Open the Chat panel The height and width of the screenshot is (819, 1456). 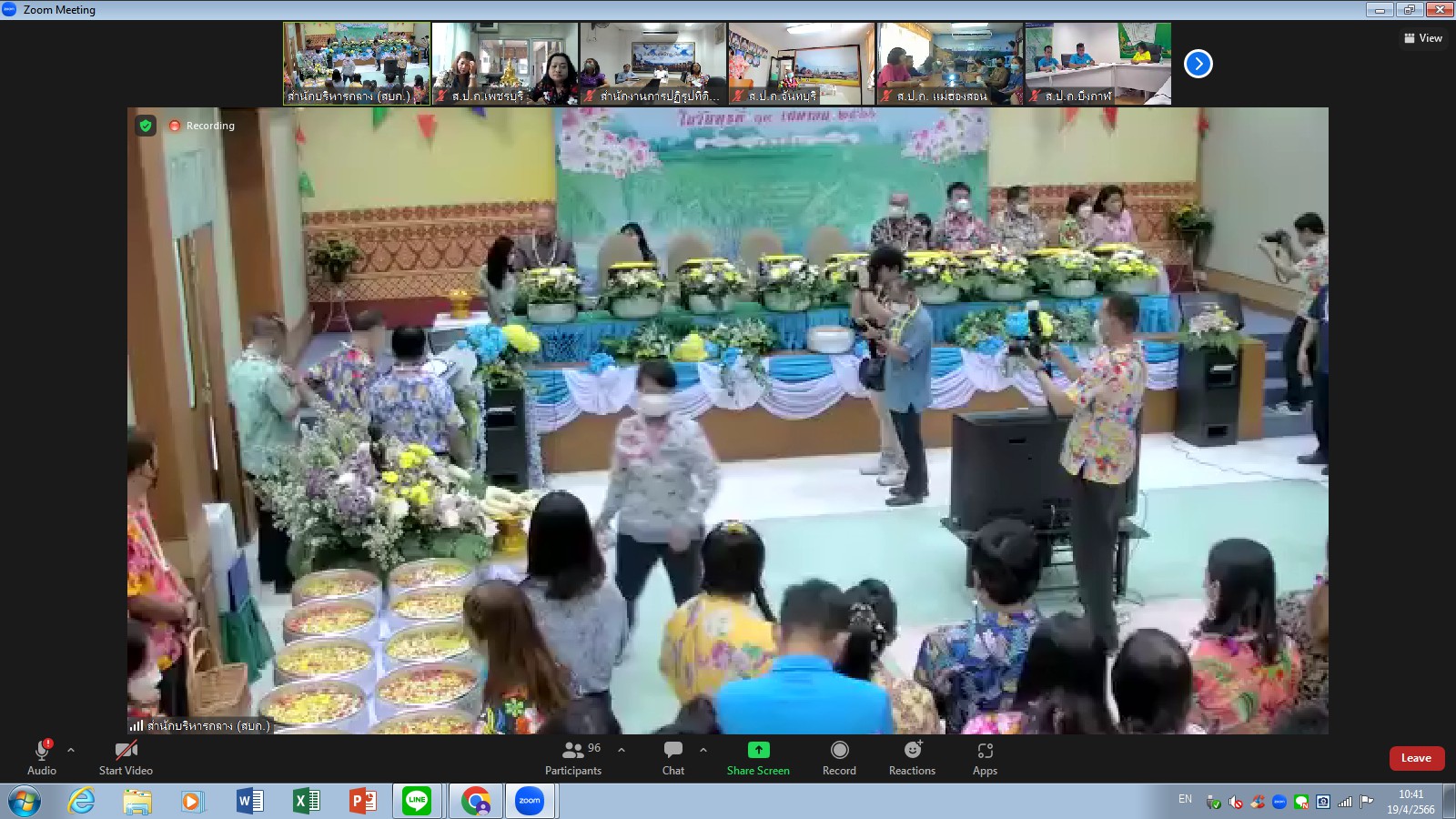tap(673, 757)
